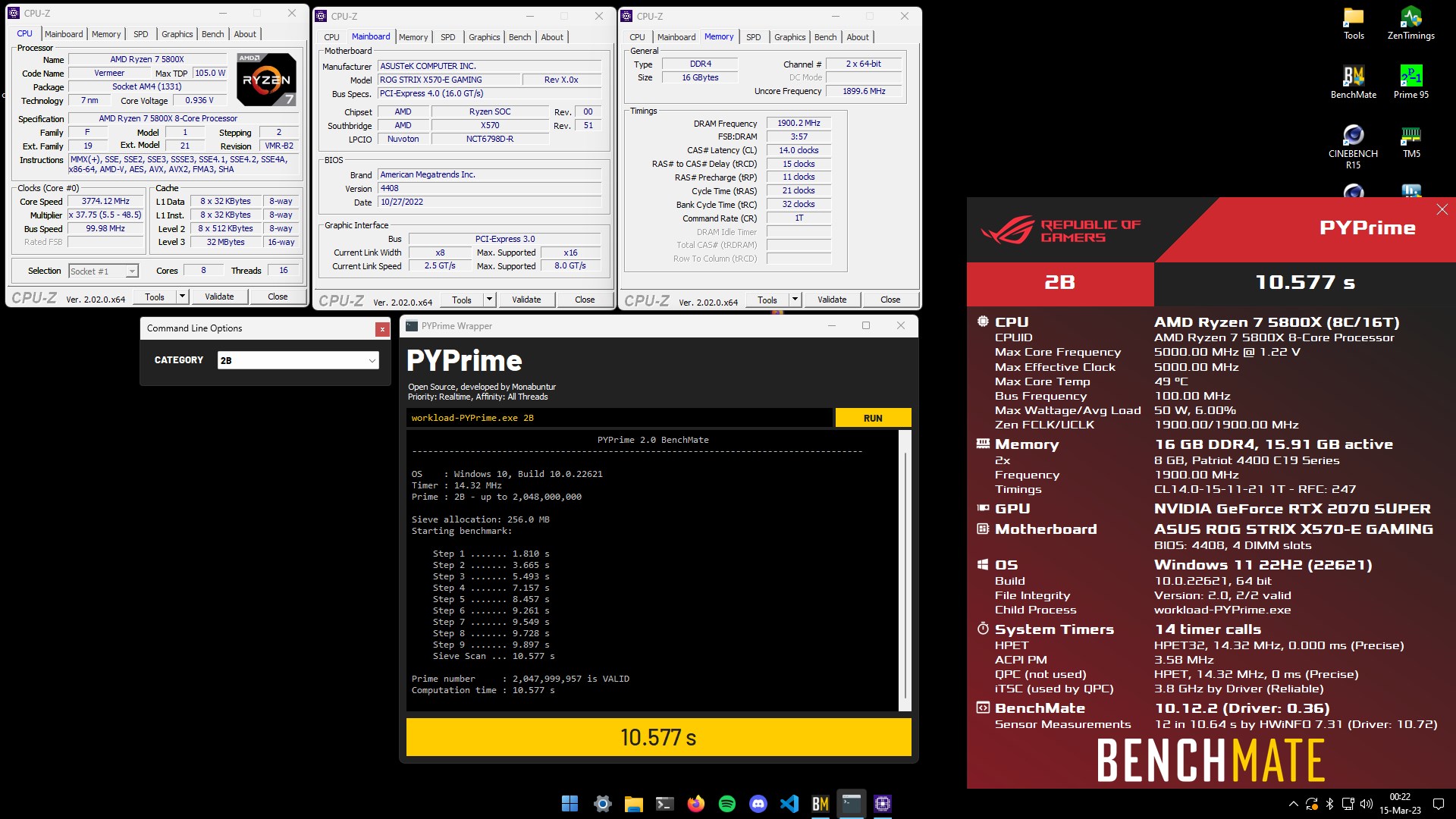
Task: Open the Terminal icon in taskbar
Action: (665, 804)
